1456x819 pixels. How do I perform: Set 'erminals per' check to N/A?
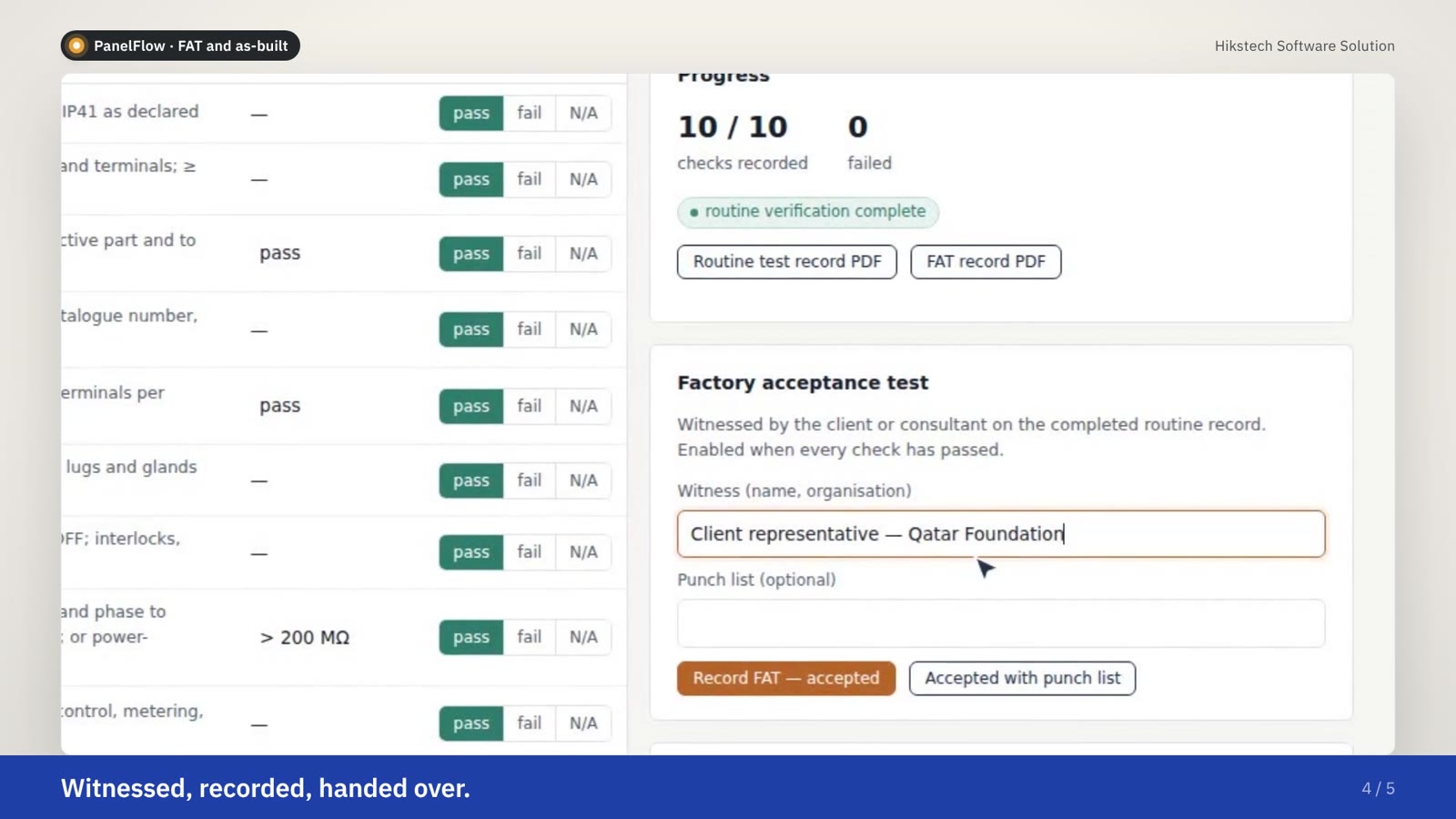[583, 406]
